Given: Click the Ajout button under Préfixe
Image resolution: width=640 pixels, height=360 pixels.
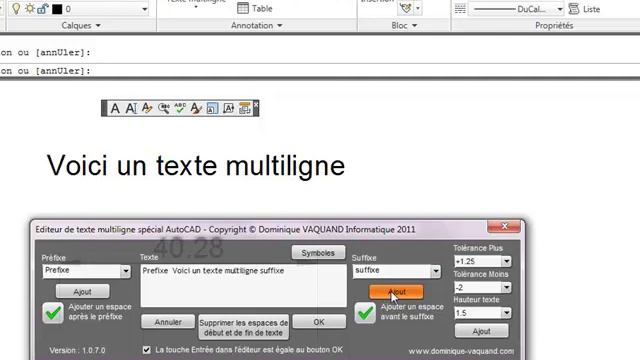Looking at the screenshot, I should pyautogui.click(x=82, y=291).
